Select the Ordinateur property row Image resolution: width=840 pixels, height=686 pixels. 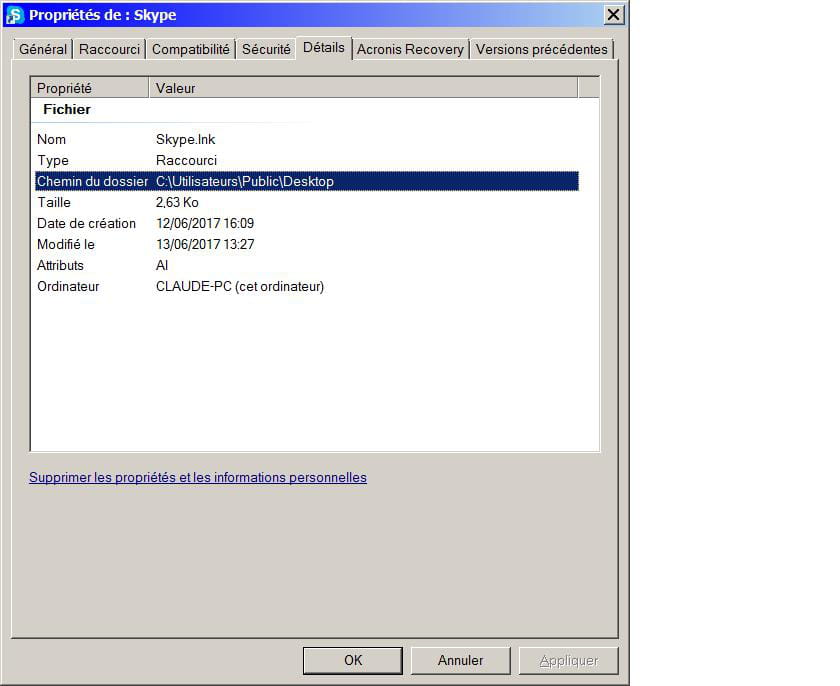[x=307, y=286]
